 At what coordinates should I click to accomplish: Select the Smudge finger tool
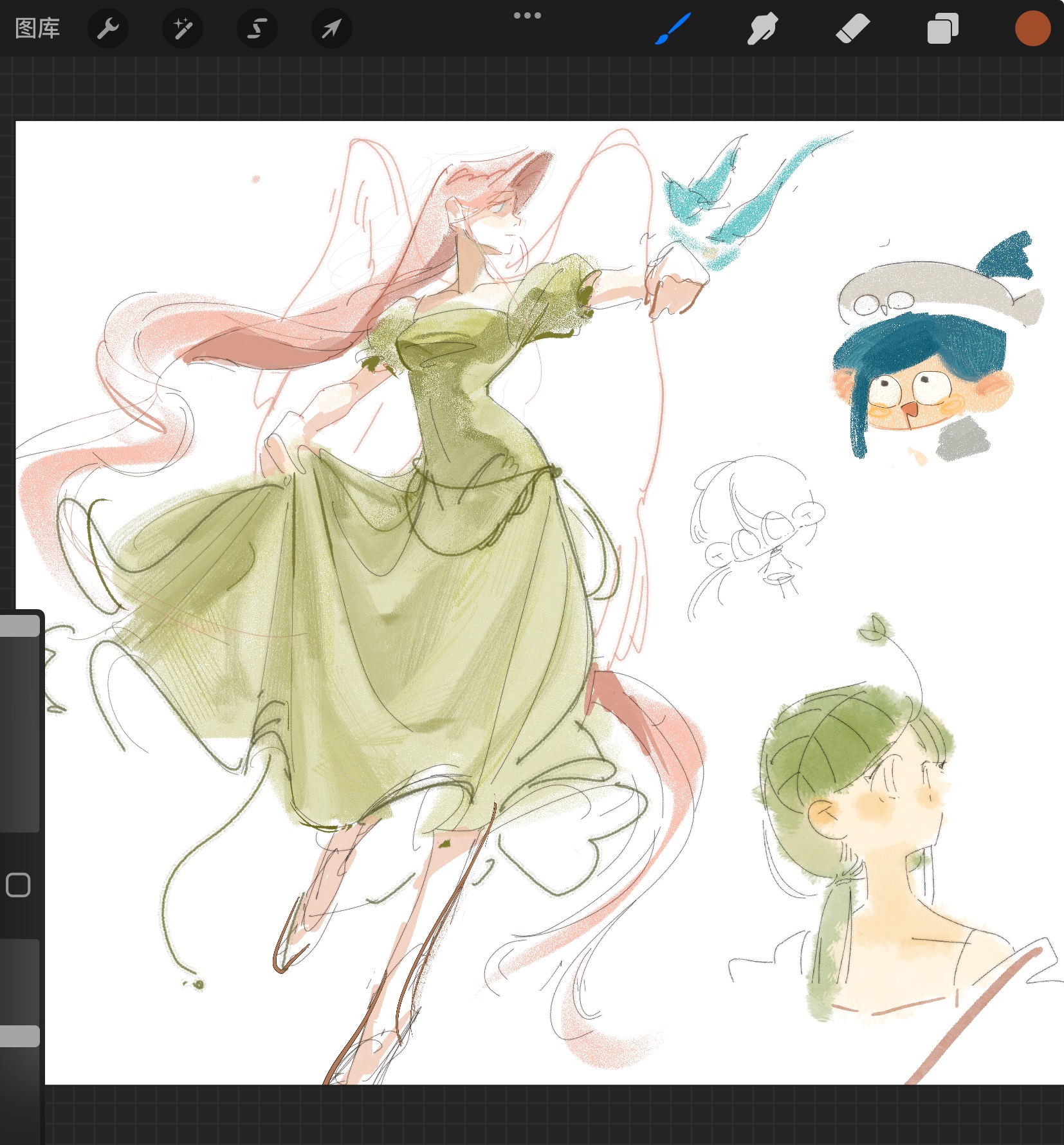[762, 28]
